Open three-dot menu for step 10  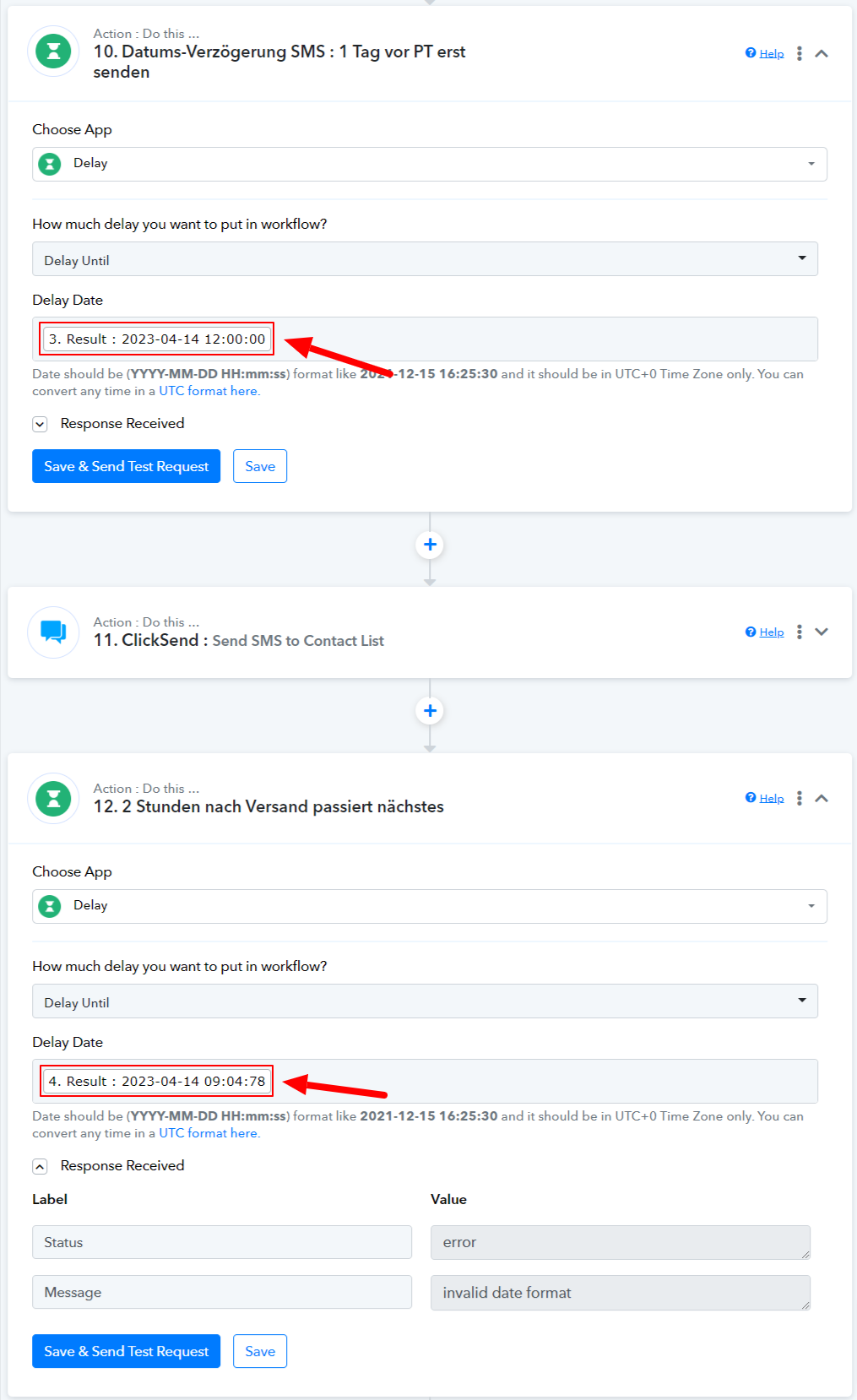[x=799, y=53]
